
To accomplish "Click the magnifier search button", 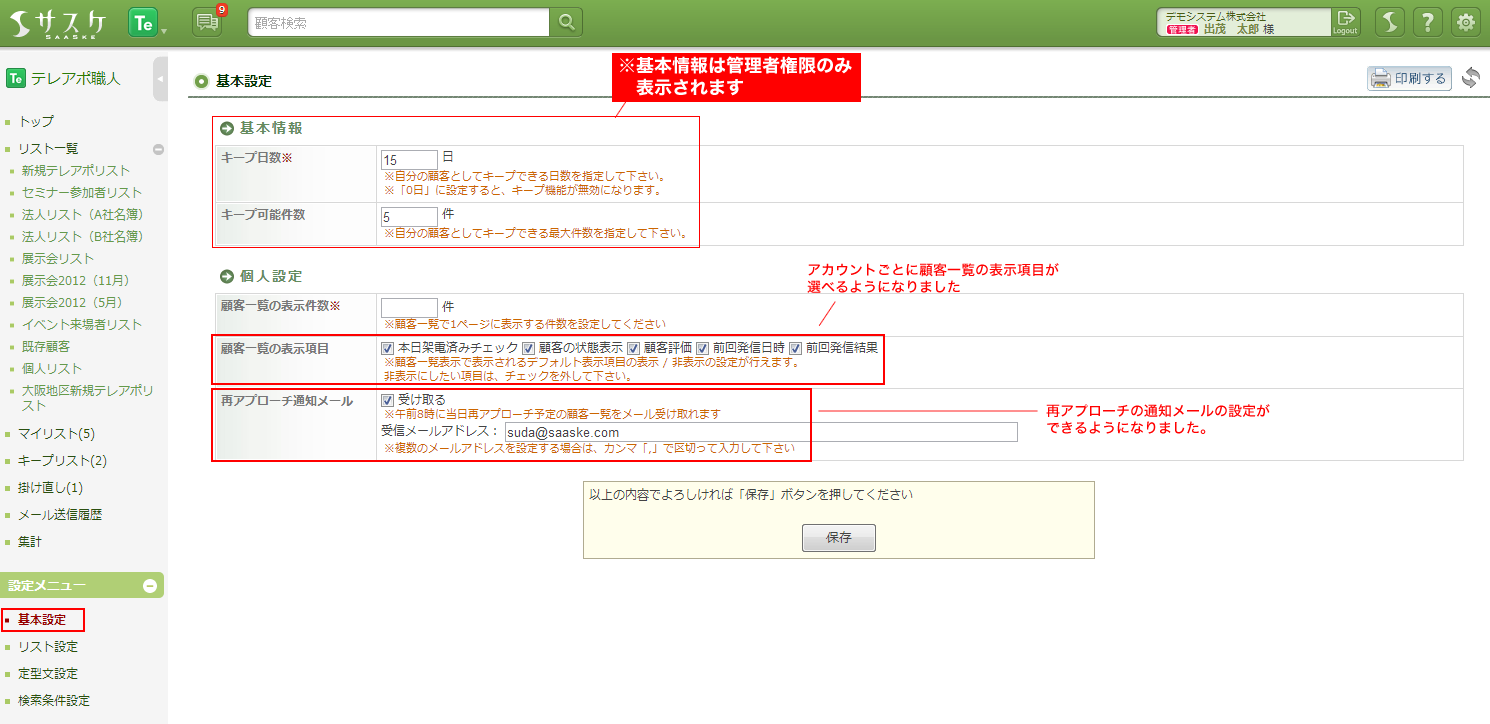I will [x=566, y=22].
